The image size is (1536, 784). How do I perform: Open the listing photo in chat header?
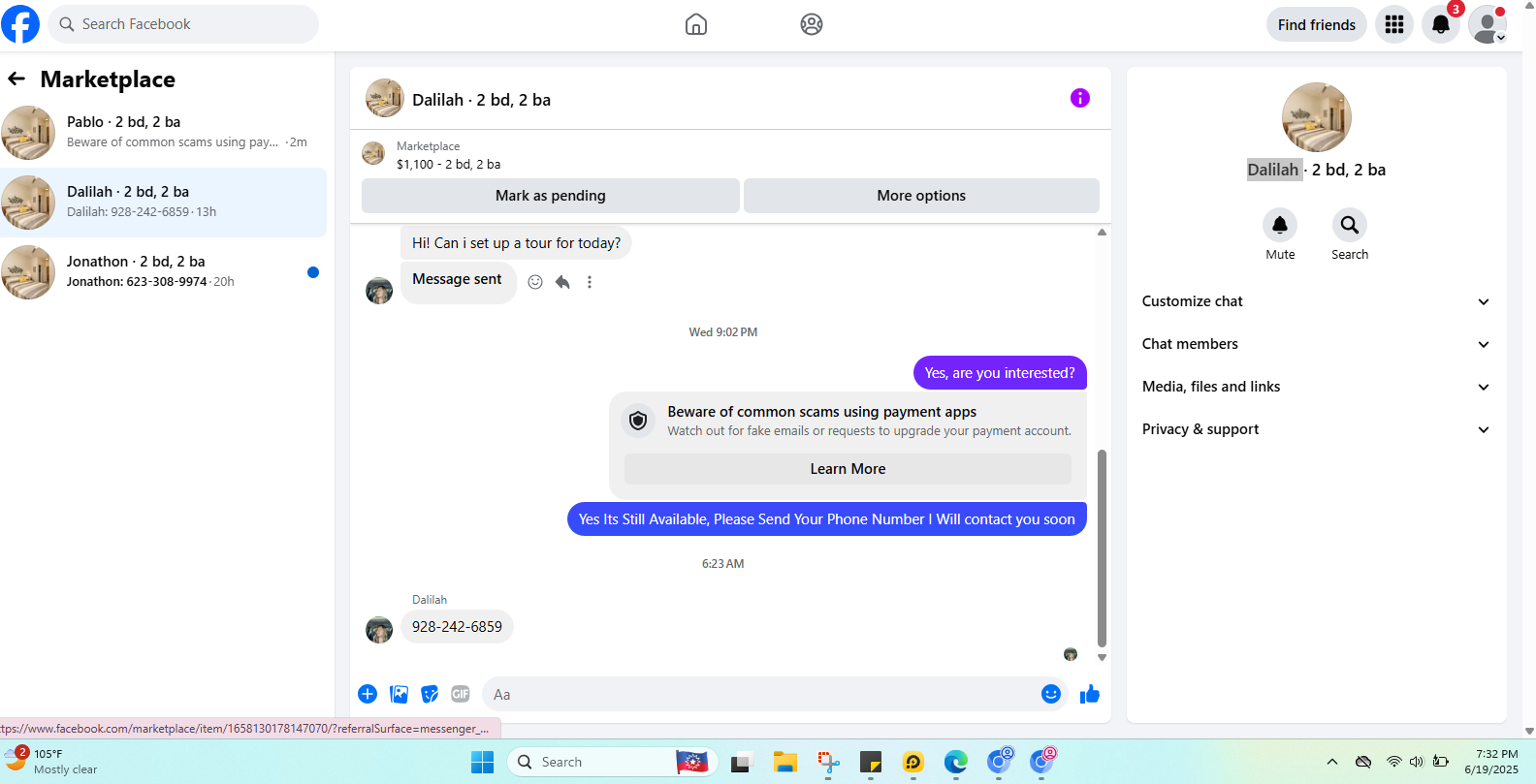pos(385,98)
